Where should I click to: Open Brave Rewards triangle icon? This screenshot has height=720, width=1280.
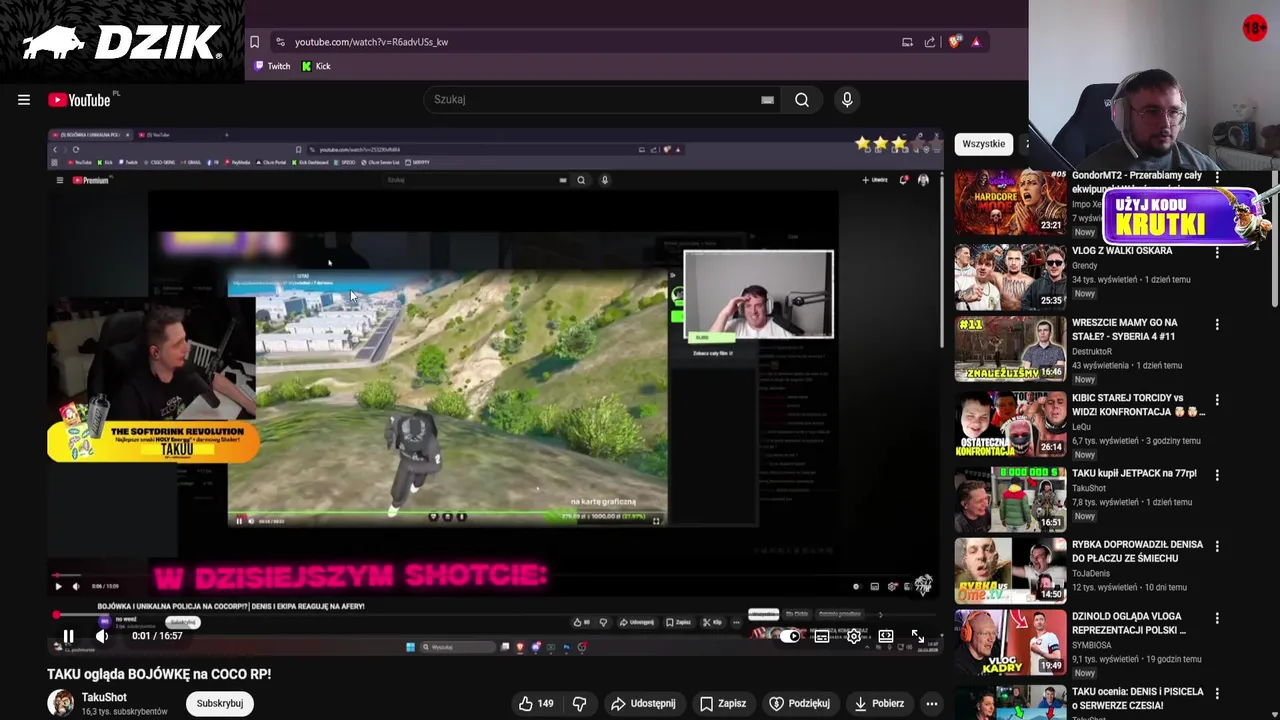point(976,42)
